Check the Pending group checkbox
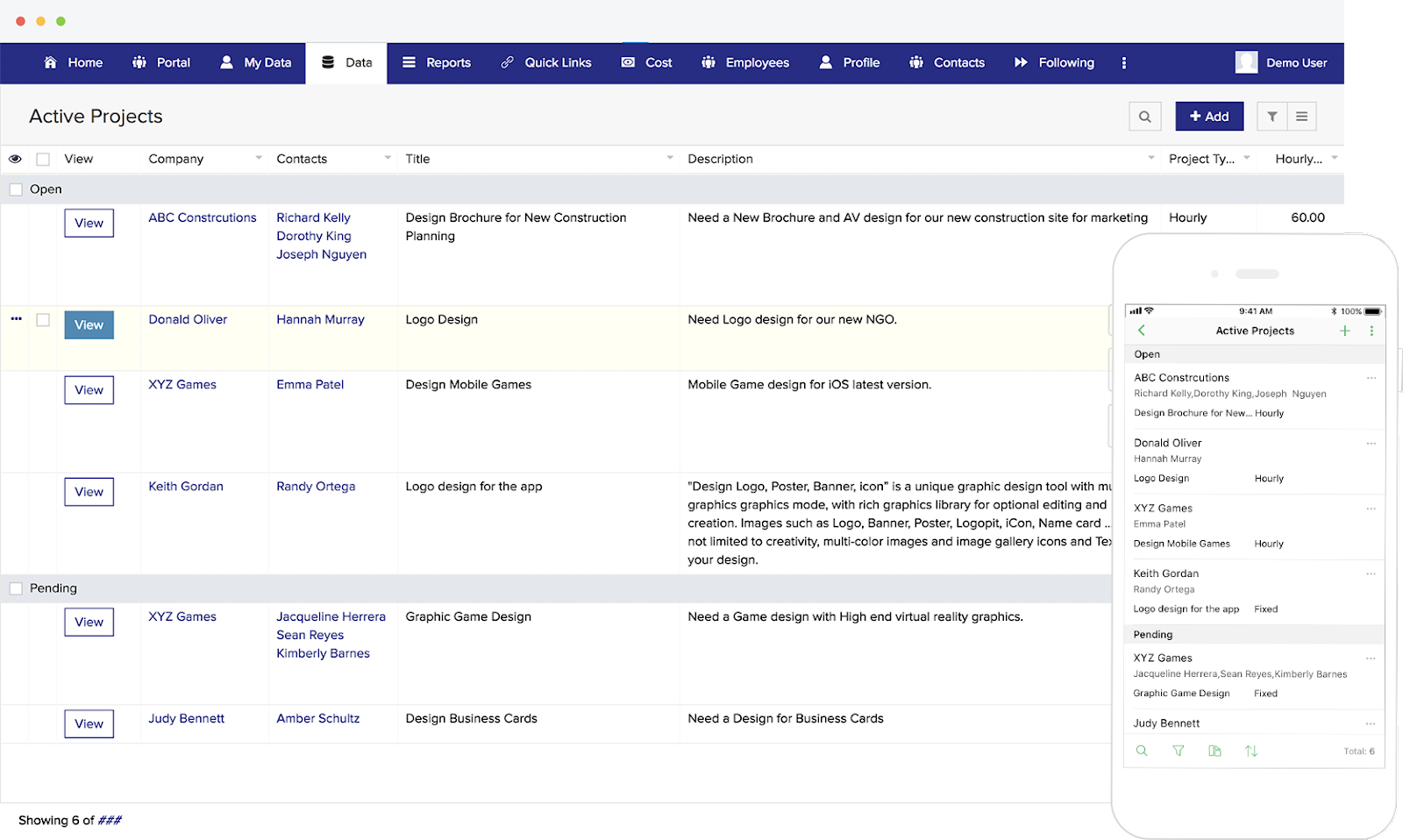Screen dimensions: 1403x840 click(x=16, y=588)
